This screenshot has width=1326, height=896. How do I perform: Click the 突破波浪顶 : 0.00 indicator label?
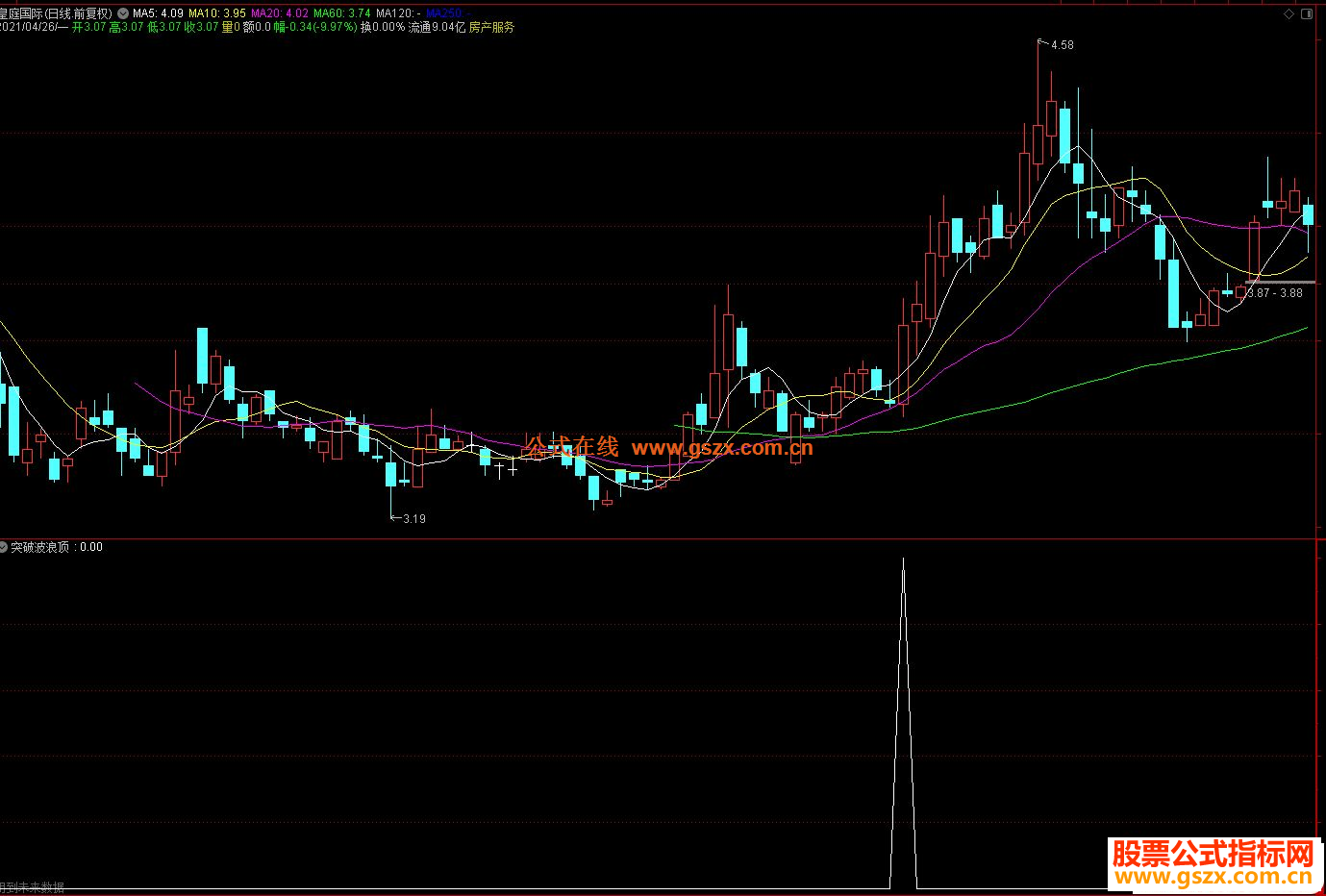(x=56, y=547)
